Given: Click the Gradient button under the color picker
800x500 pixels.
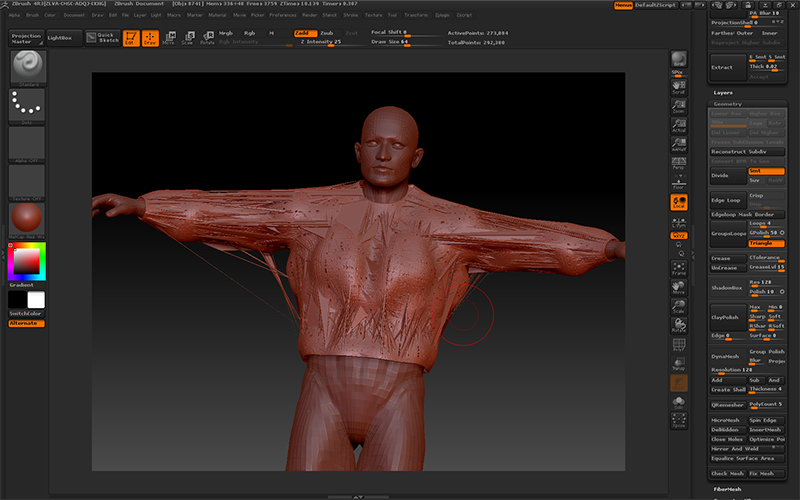Looking at the screenshot, I should (21, 285).
